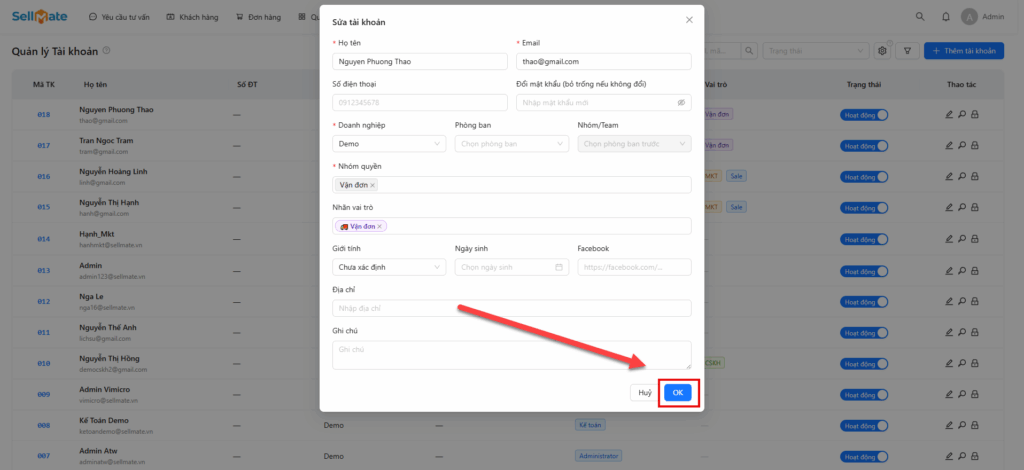Click the Facebook URL field
This screenshot has height=470, width=1024.
pyautogui.click(x=635, y=267)
